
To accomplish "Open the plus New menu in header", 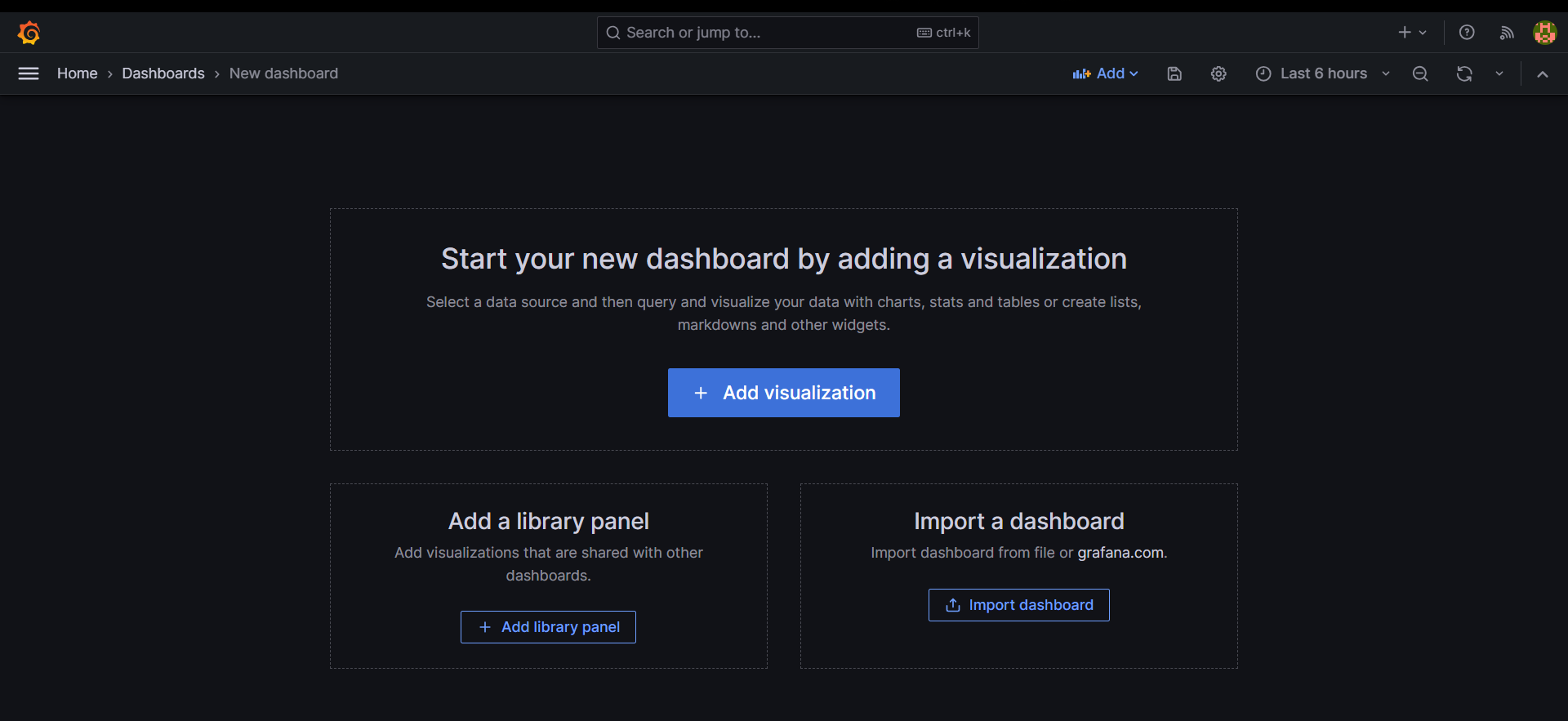I will pyautogui.click(x=1412, y=33).
